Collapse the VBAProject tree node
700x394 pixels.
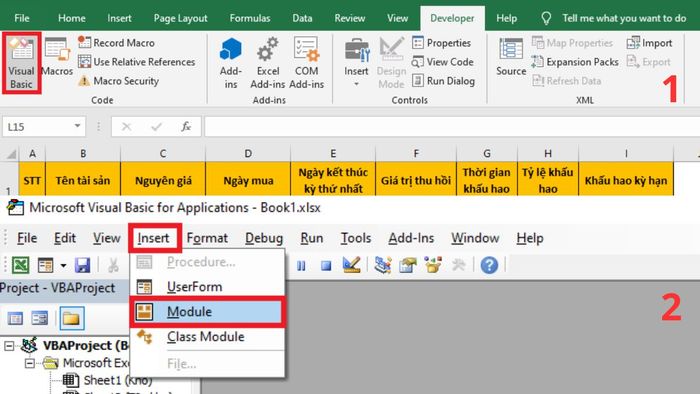coord(9,346)
